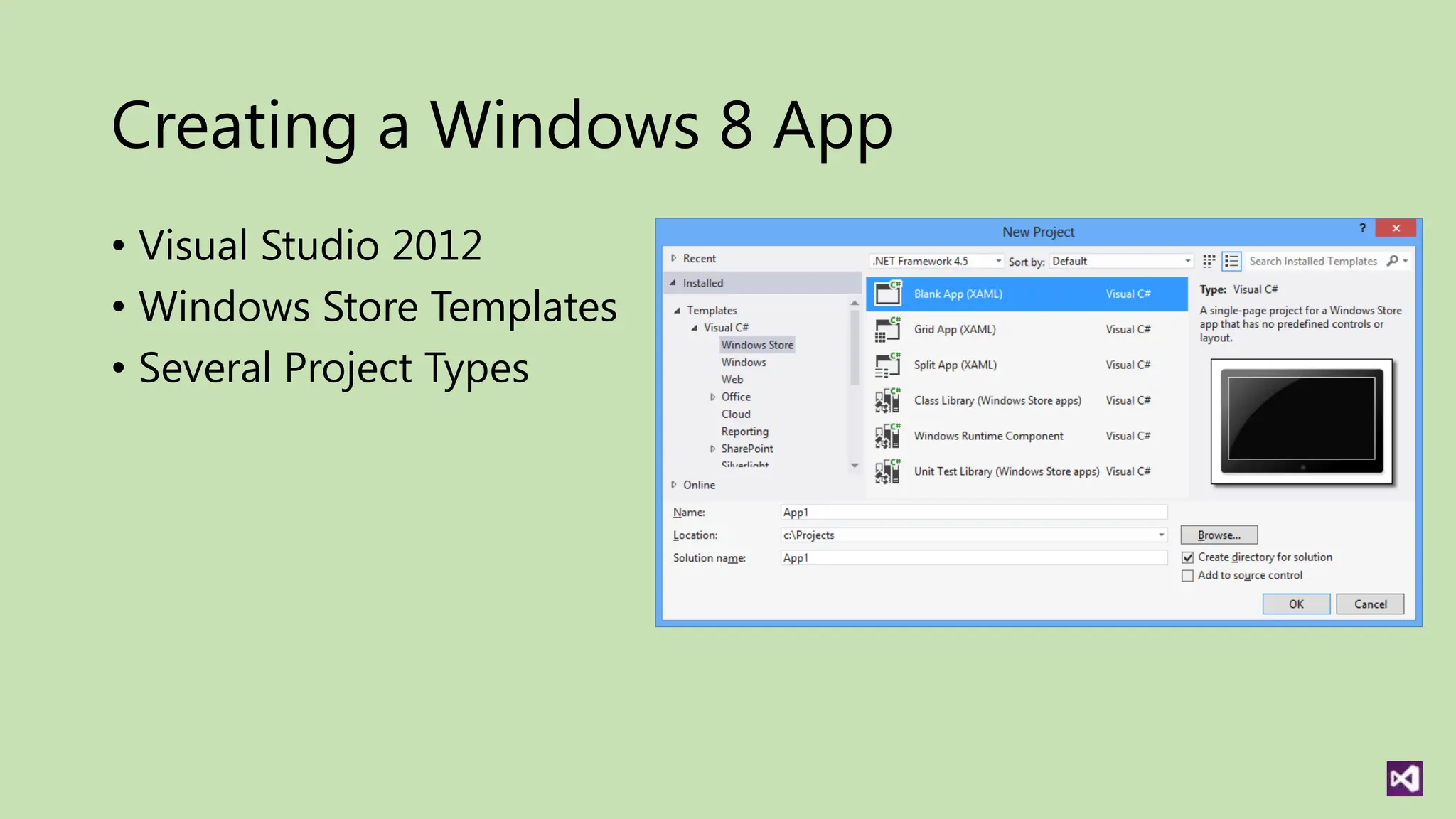Click the Location path field

coord(973,535)
